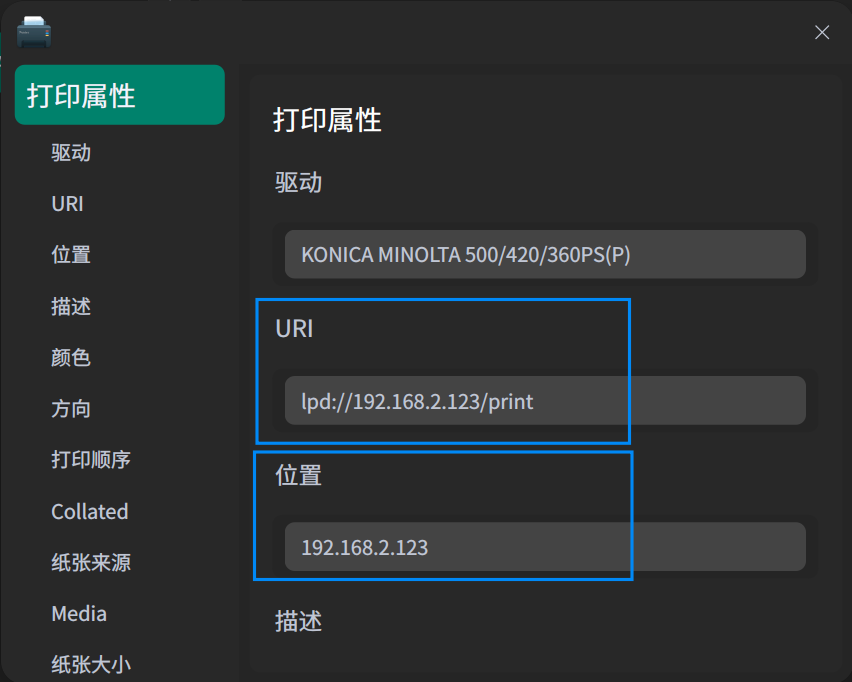This screenshot has width=852, height=682.
Task: Choose 颜色 in the sidebar
Action: pos(71,357)
